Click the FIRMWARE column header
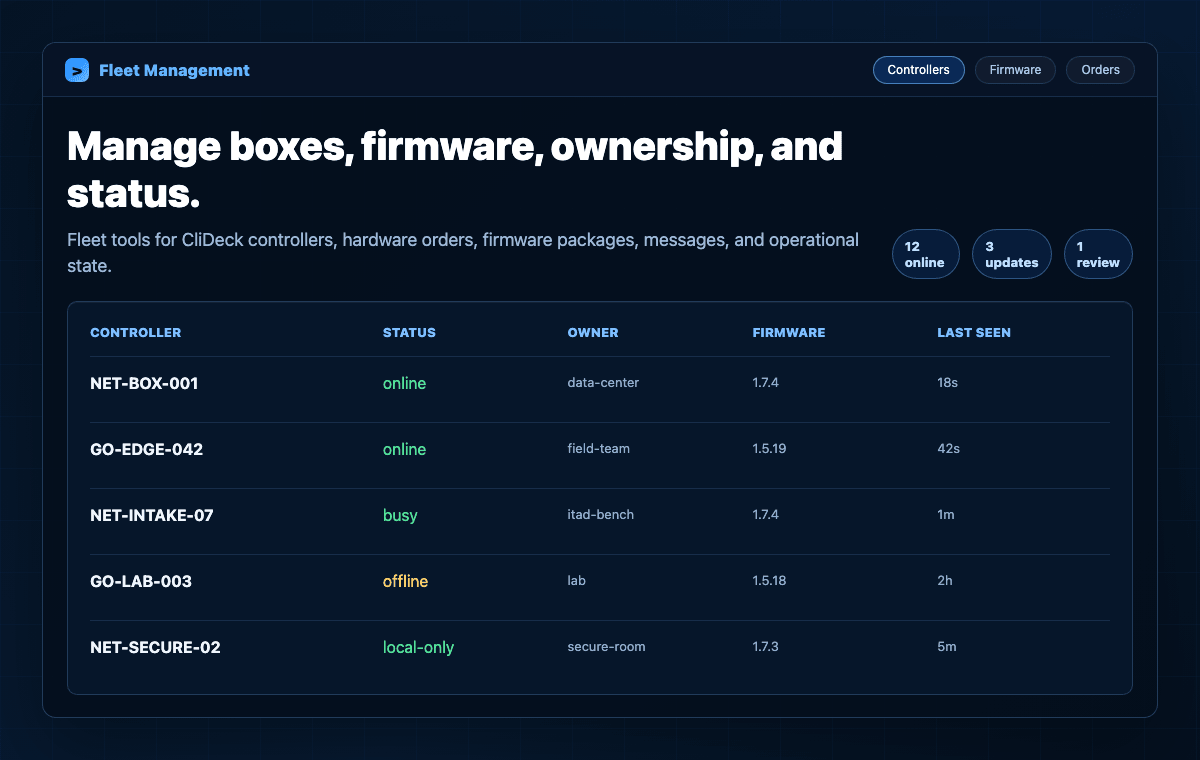The image size is (1200, 760). pos(789,332)
